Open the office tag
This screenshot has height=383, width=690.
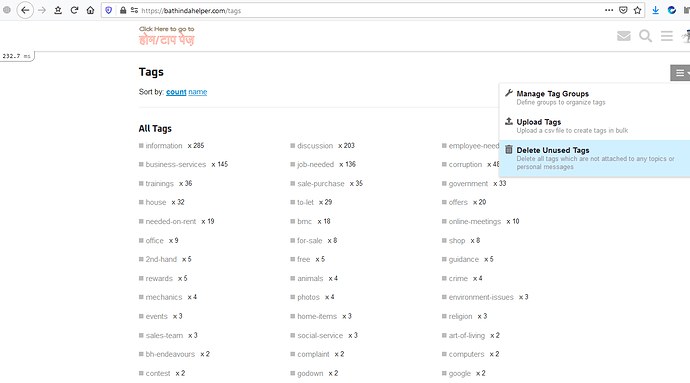click(x=154, y=241)
